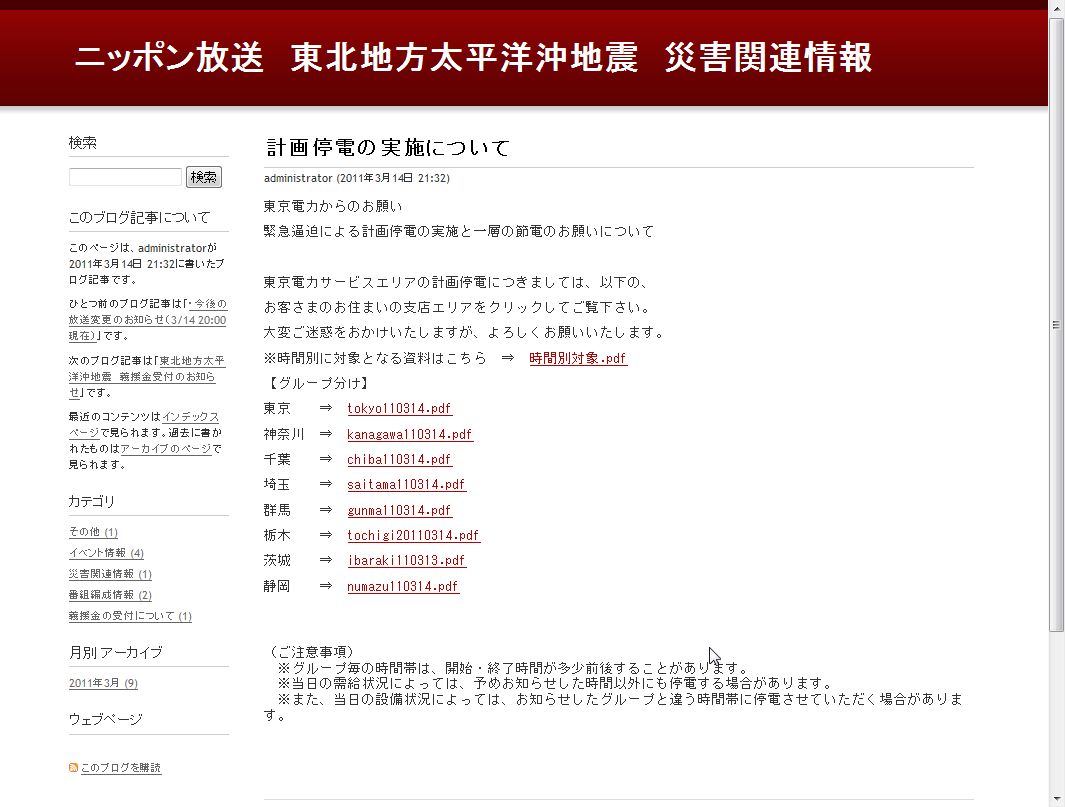Click the RSS feed icon
The image size is (1065, 807).
click(73, 768)
